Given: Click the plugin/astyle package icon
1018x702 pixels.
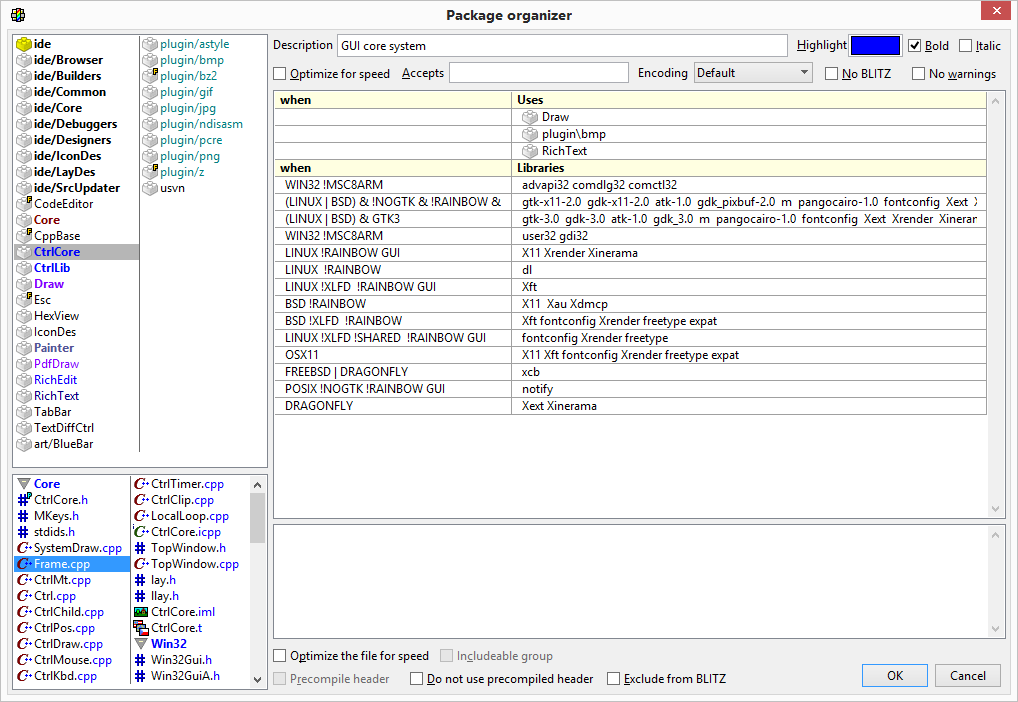Looking at the screenshot, I should pos(149,44).
